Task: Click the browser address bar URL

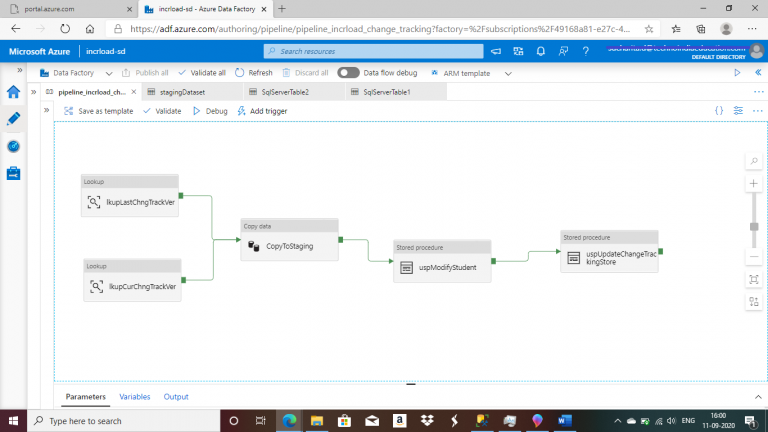Action: [x=380, y=29]
